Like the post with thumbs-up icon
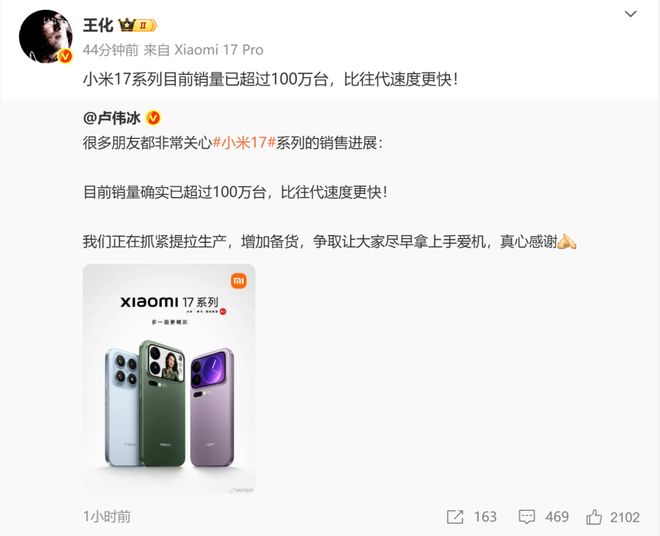 click(x=593, y=516)
